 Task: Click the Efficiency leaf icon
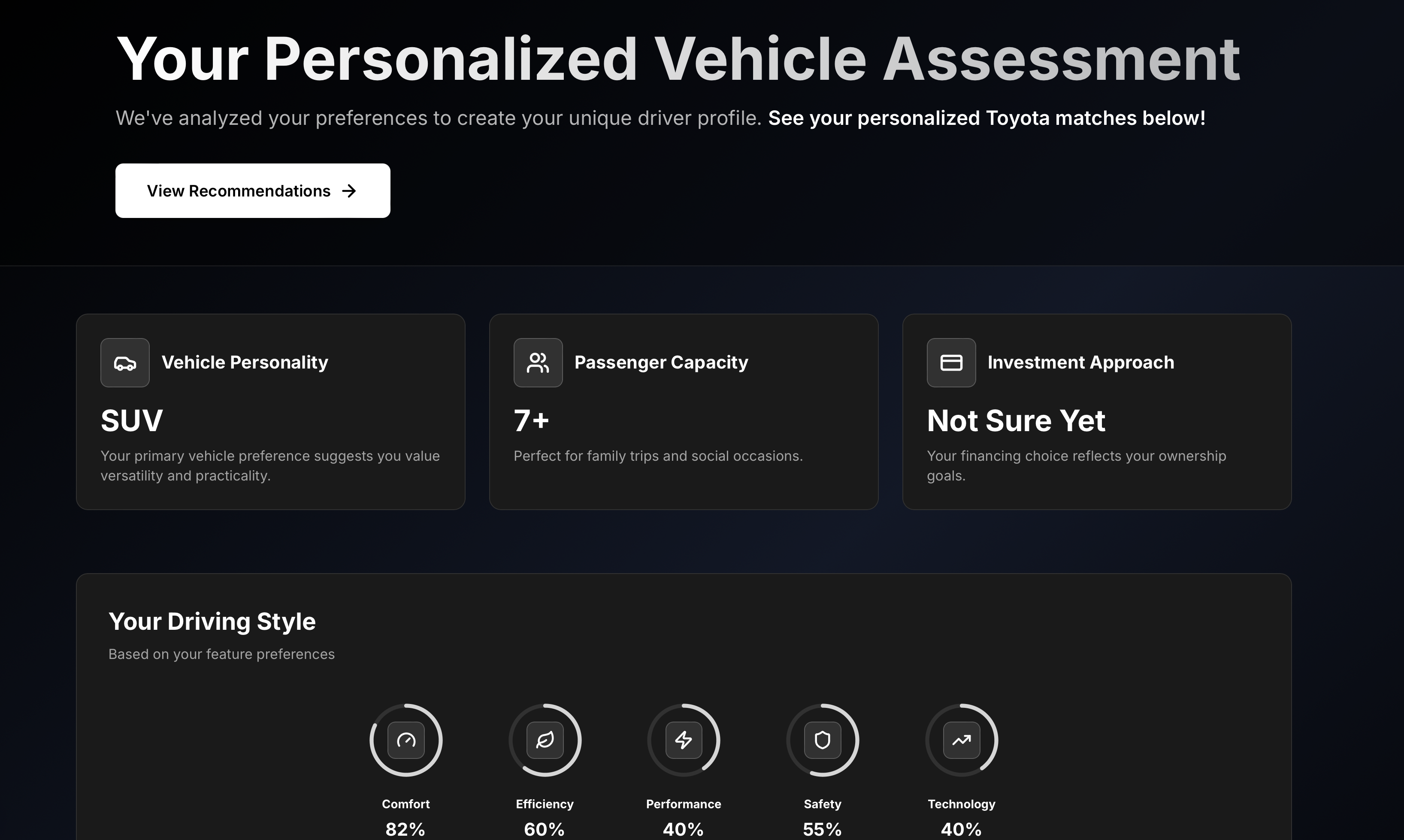click(x=545, y=740)
